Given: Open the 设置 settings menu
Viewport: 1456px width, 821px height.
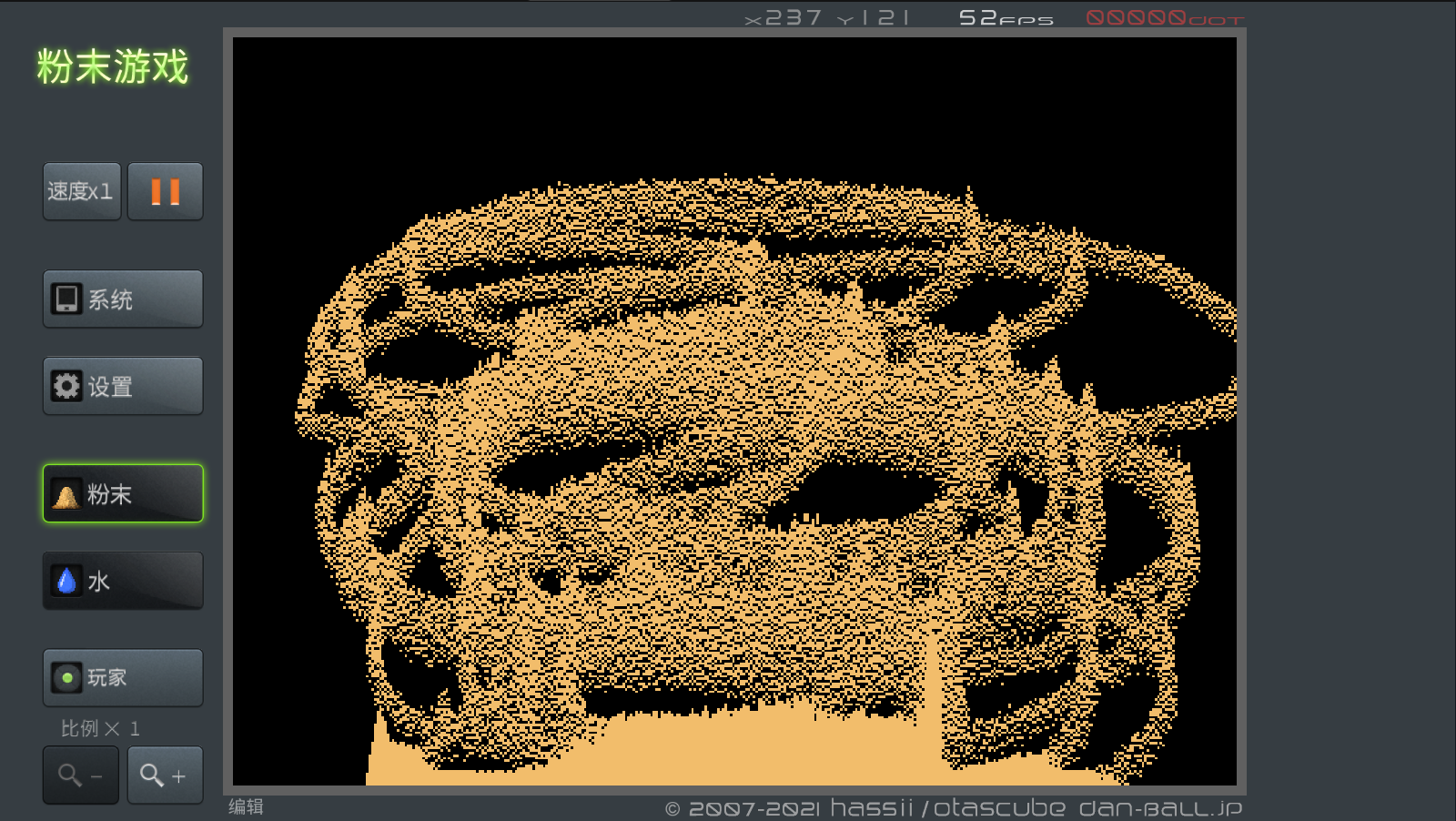Looking at the screenshot, I should (123, 386).
